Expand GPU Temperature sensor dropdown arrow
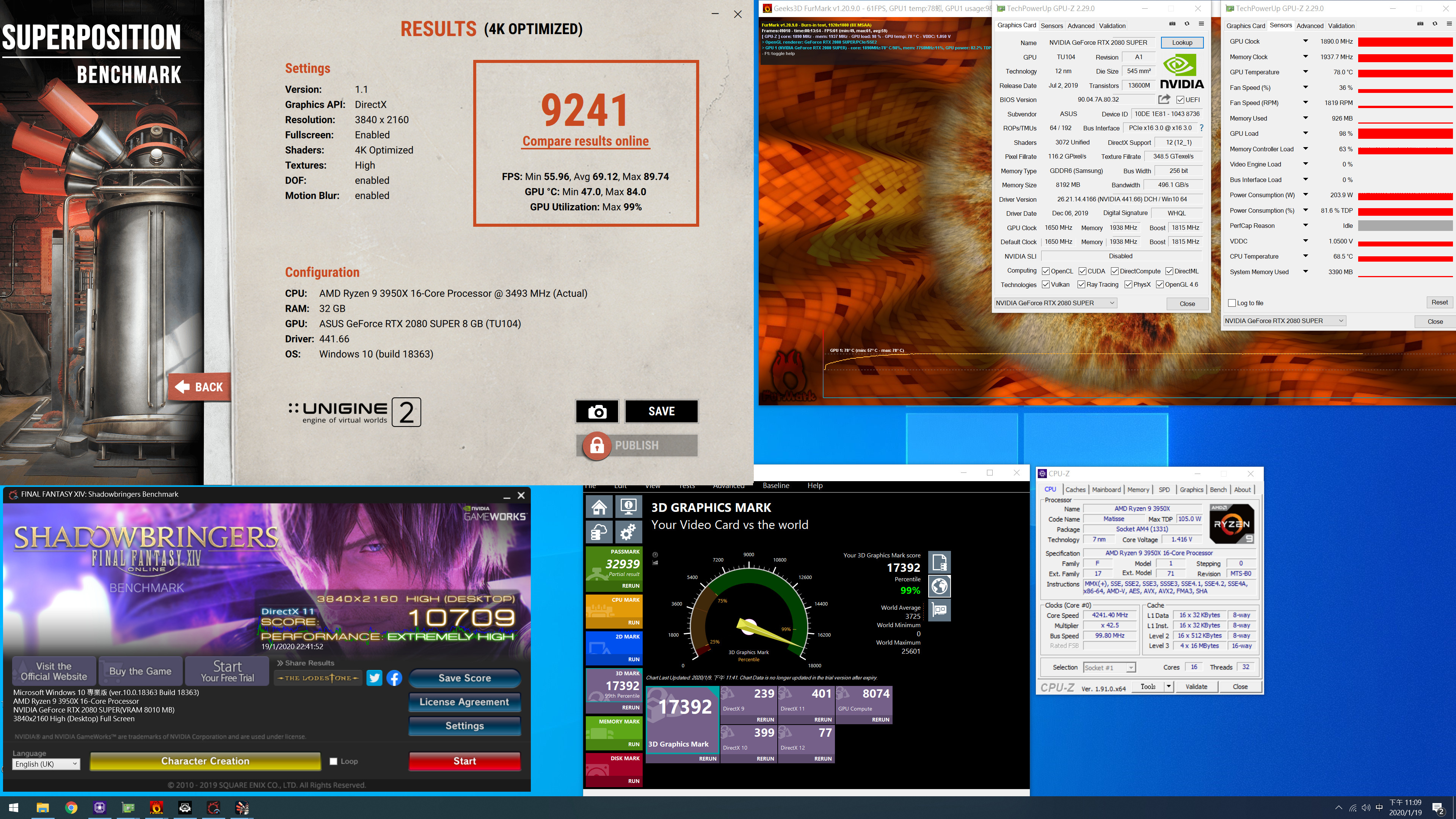This screenshot has height=819, width=1456. (1305, 72)
